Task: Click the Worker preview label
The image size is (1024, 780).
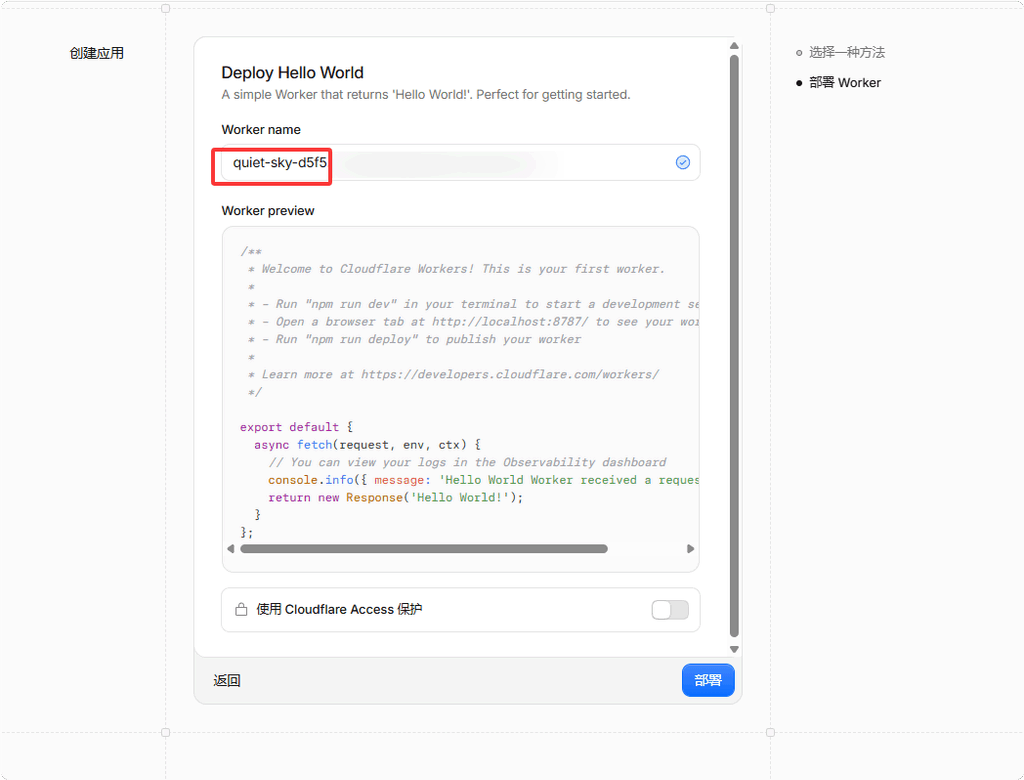Action: [x=268, y=210]
